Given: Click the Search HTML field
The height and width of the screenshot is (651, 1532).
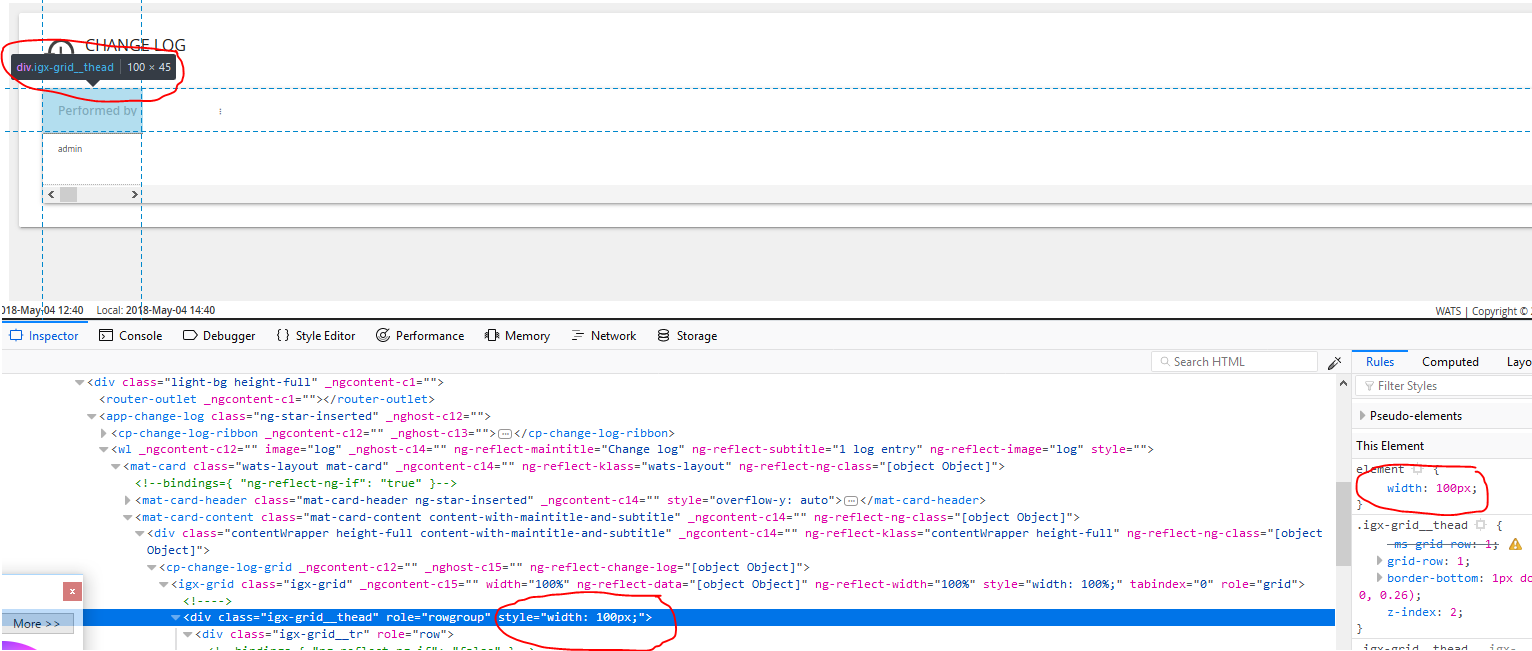Looking at the screenshot, I should 1235,362.
